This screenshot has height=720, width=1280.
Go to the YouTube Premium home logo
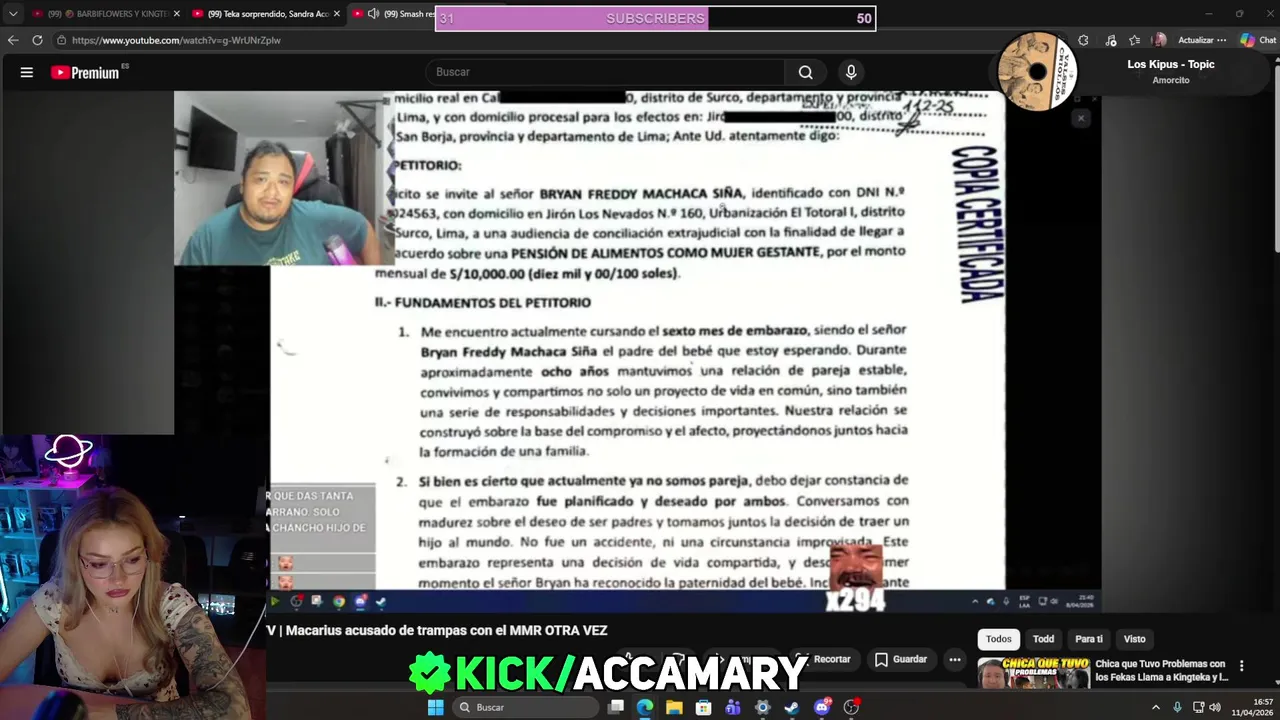[x=85, y=72]
